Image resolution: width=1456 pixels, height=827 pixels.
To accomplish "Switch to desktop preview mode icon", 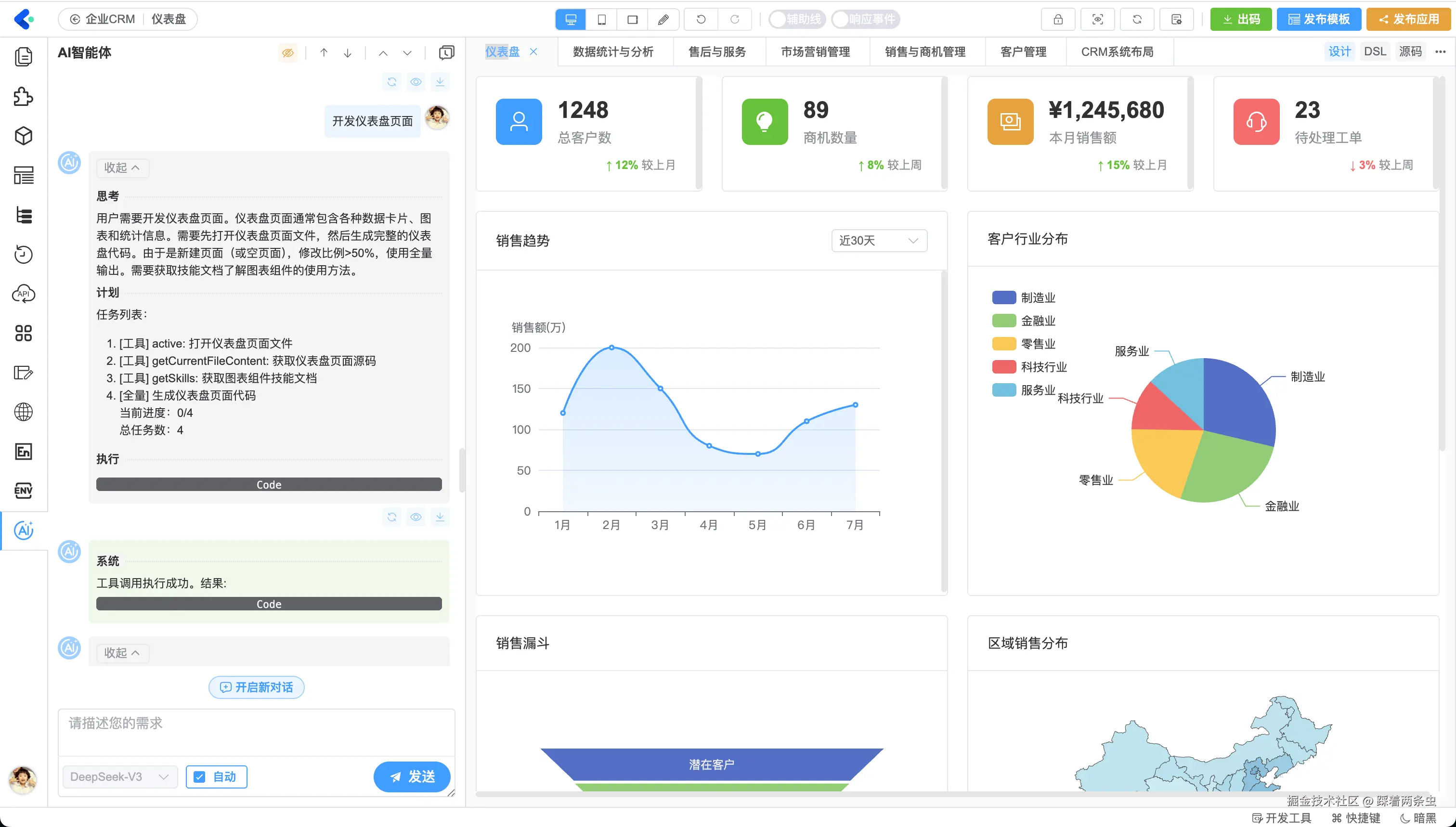I will point(571,19).
